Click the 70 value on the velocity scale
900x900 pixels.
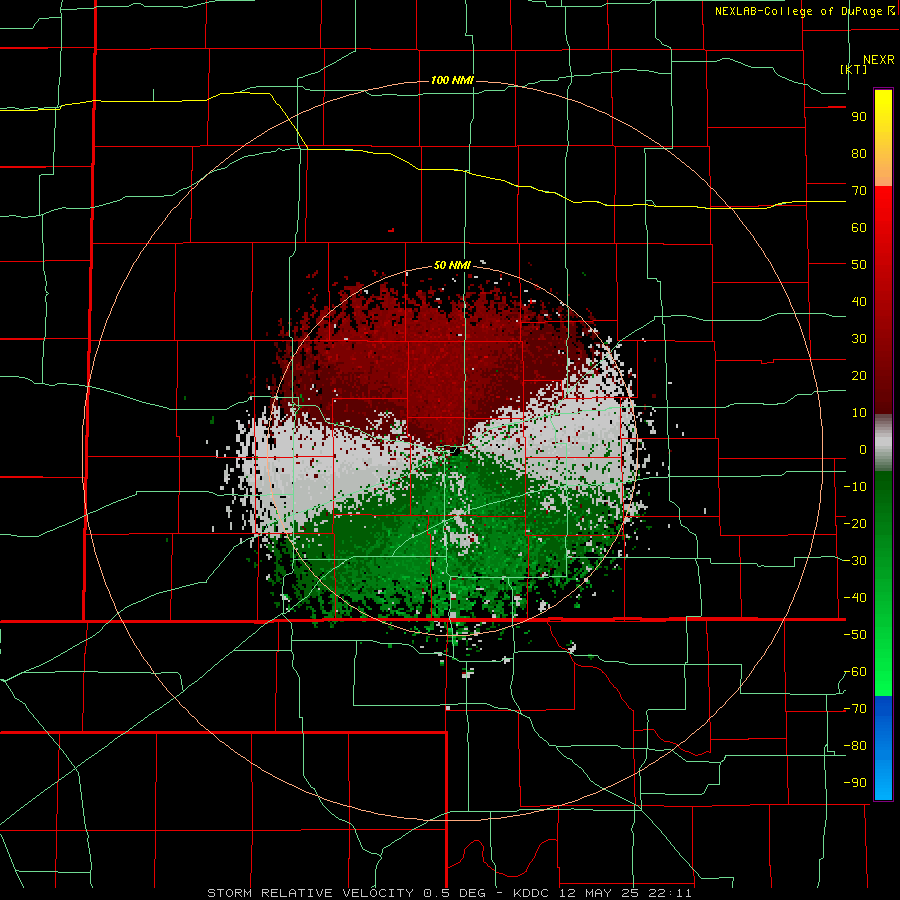point(859,191)
